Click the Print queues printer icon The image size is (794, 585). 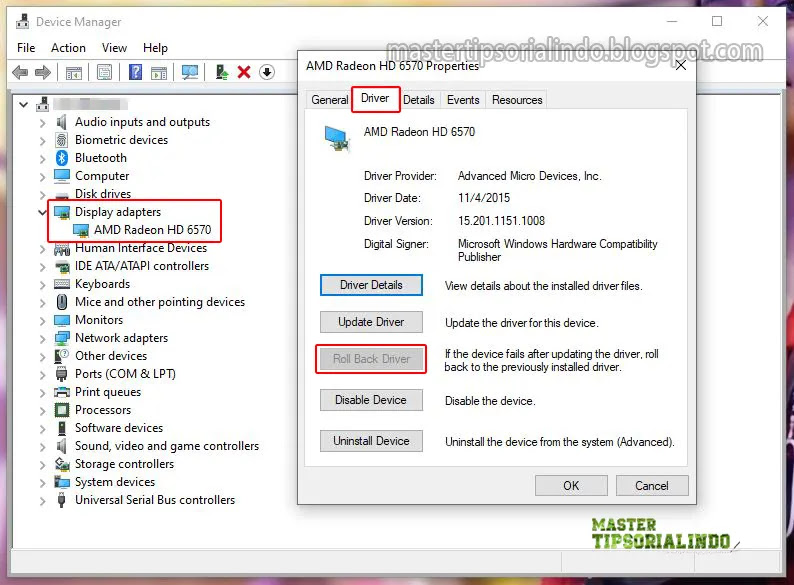tap(62, 392)
